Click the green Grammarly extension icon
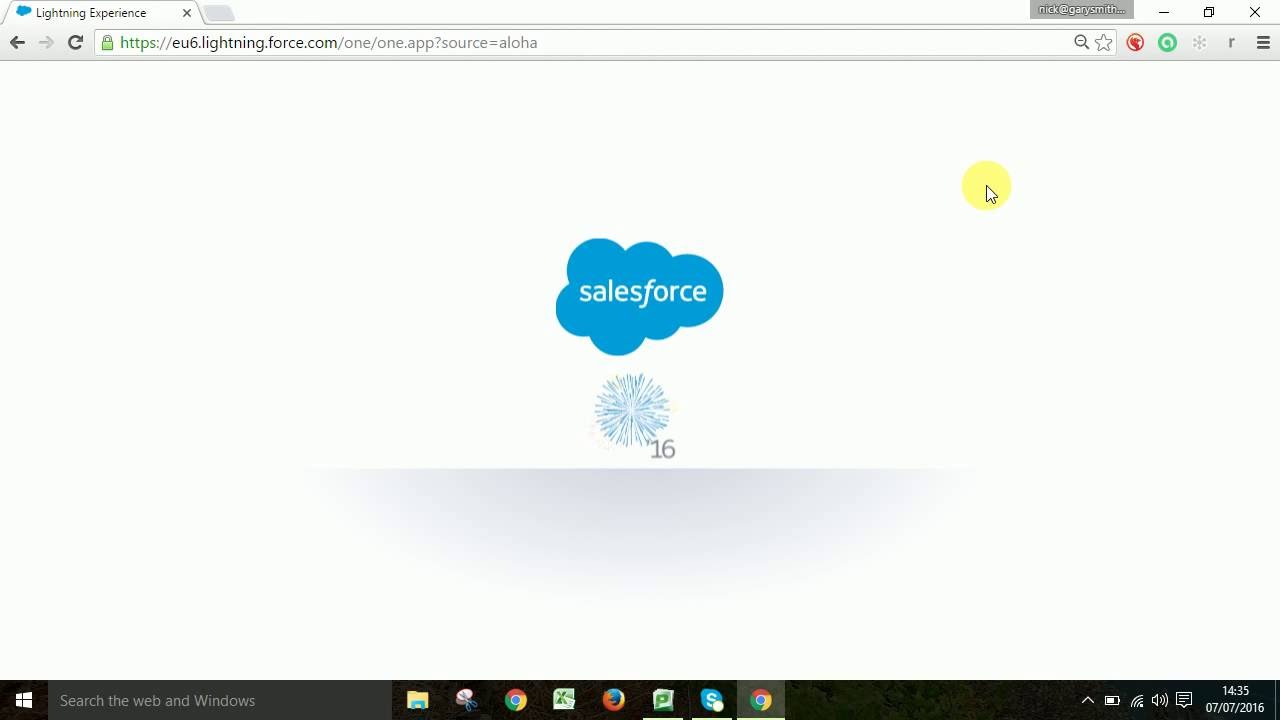The image size is (1280, 720). coord(1167,43)
